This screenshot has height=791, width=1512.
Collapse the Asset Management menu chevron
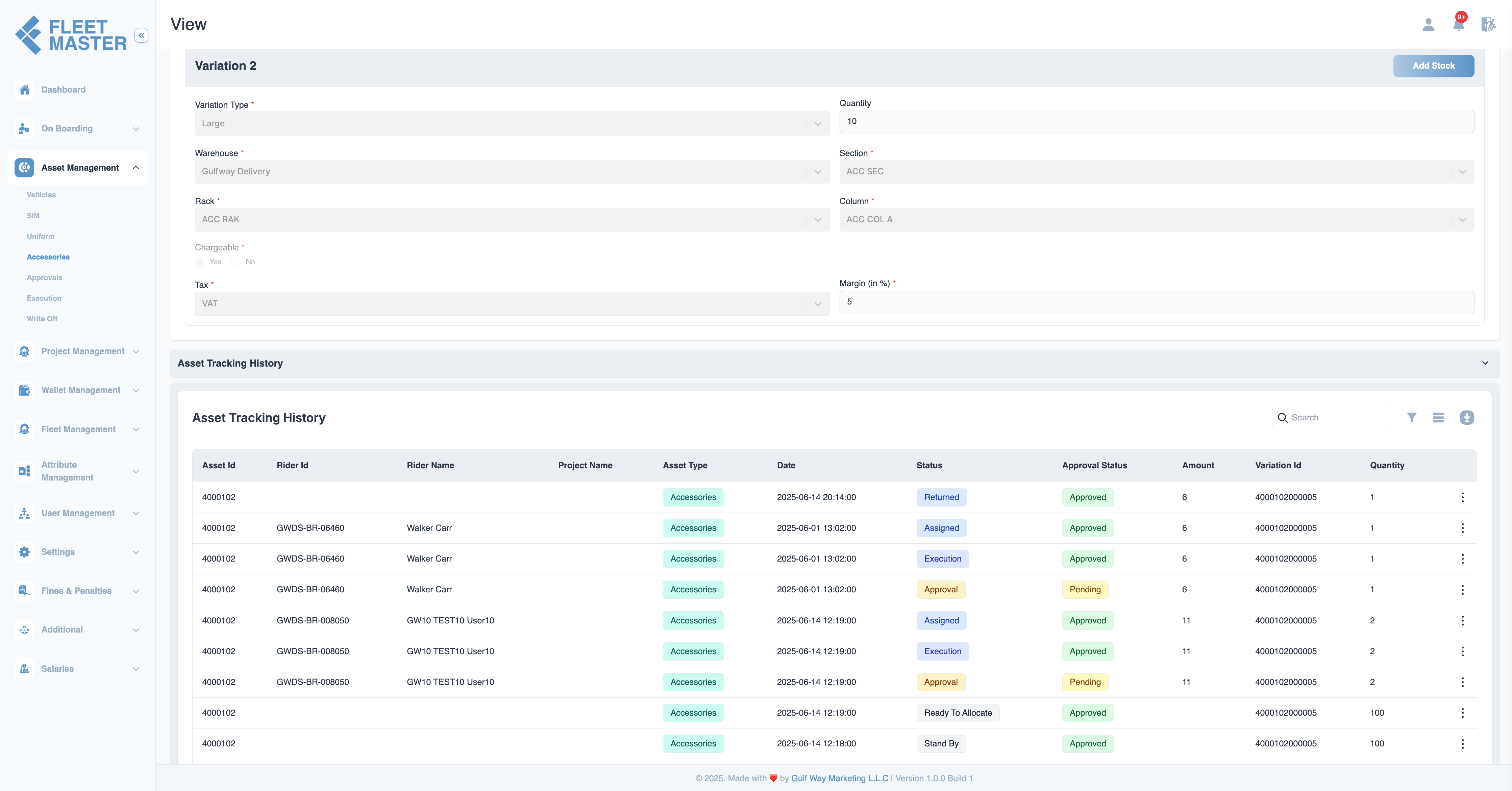[136, 168]
